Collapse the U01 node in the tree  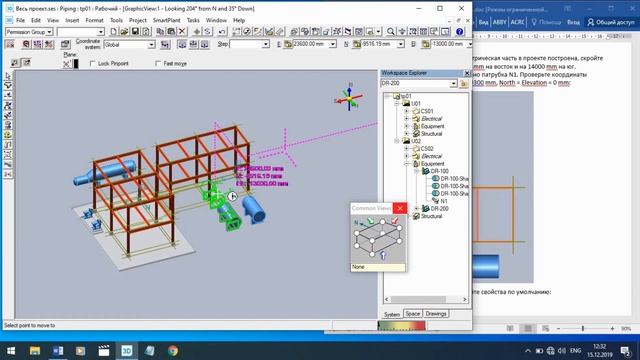(x=396, y=104)
